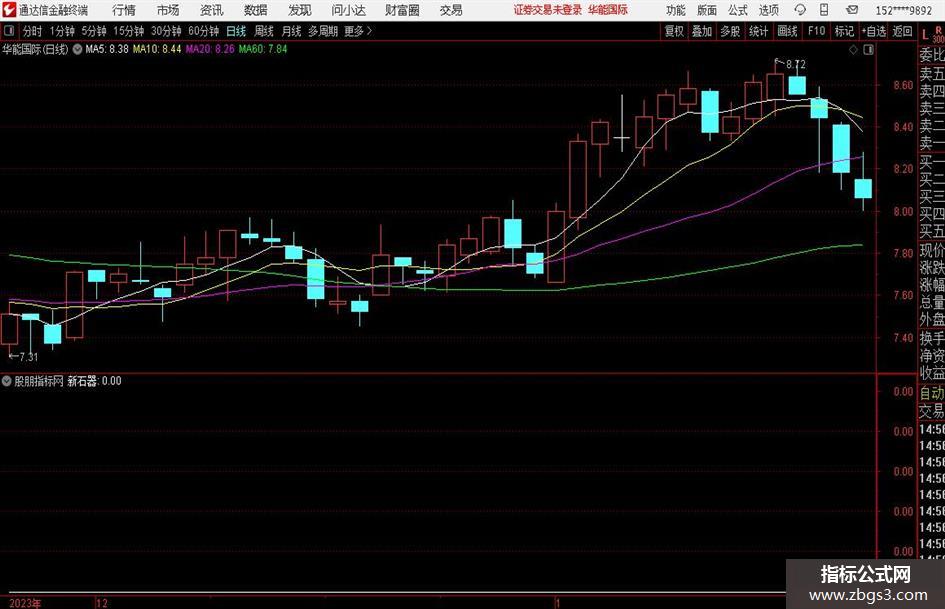
Task: Click the MA60: 7.84 indicator value
Action: coord(263,49)
